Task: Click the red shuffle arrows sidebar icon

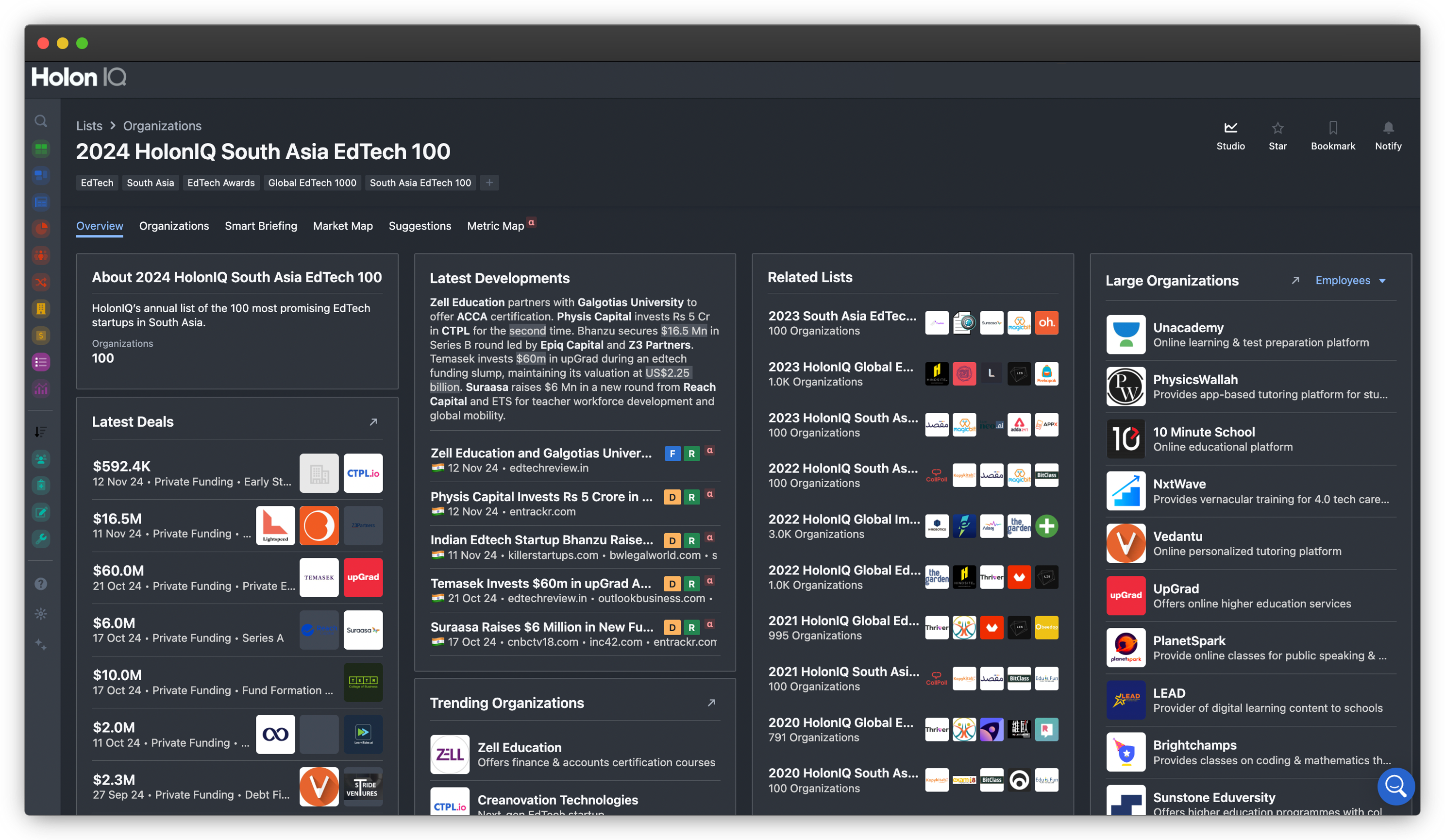Action: pos(41,282)
